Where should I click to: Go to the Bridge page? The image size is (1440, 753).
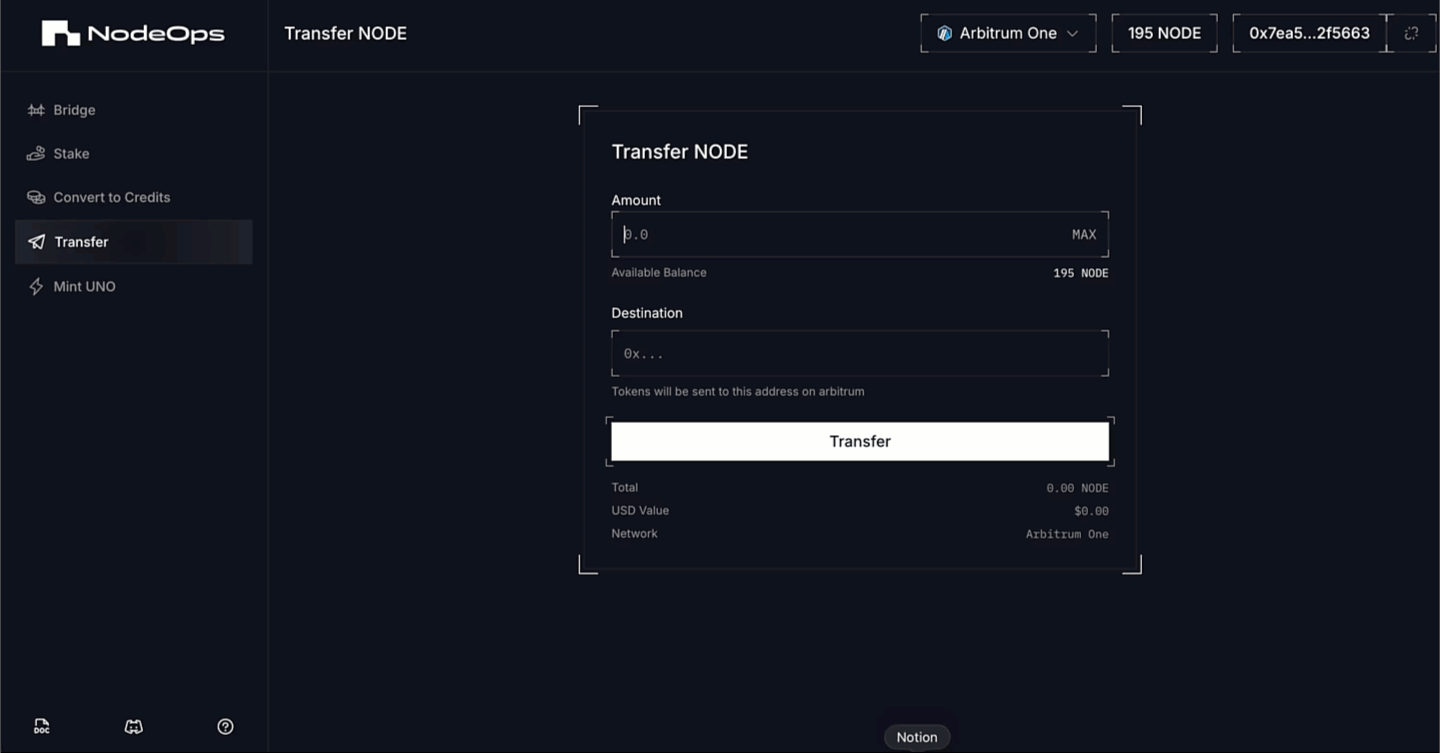pos(133,110)
